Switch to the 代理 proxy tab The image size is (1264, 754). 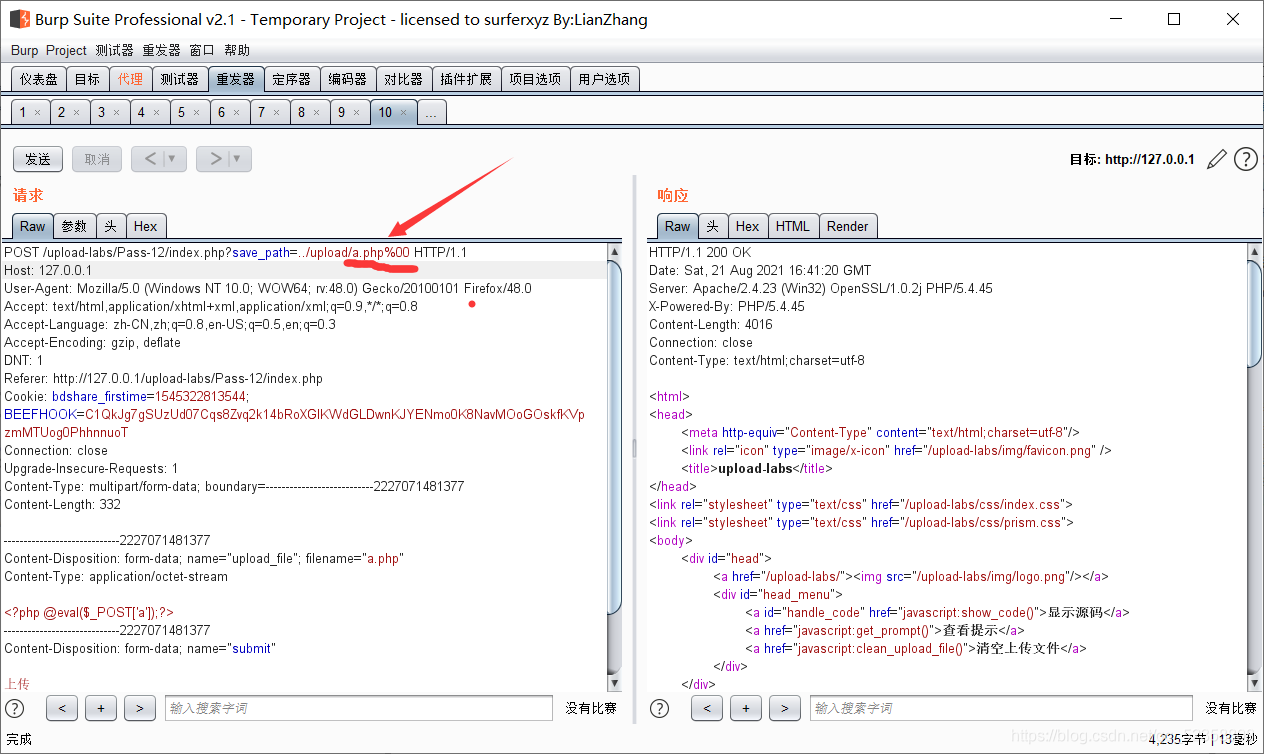[130, 79]
